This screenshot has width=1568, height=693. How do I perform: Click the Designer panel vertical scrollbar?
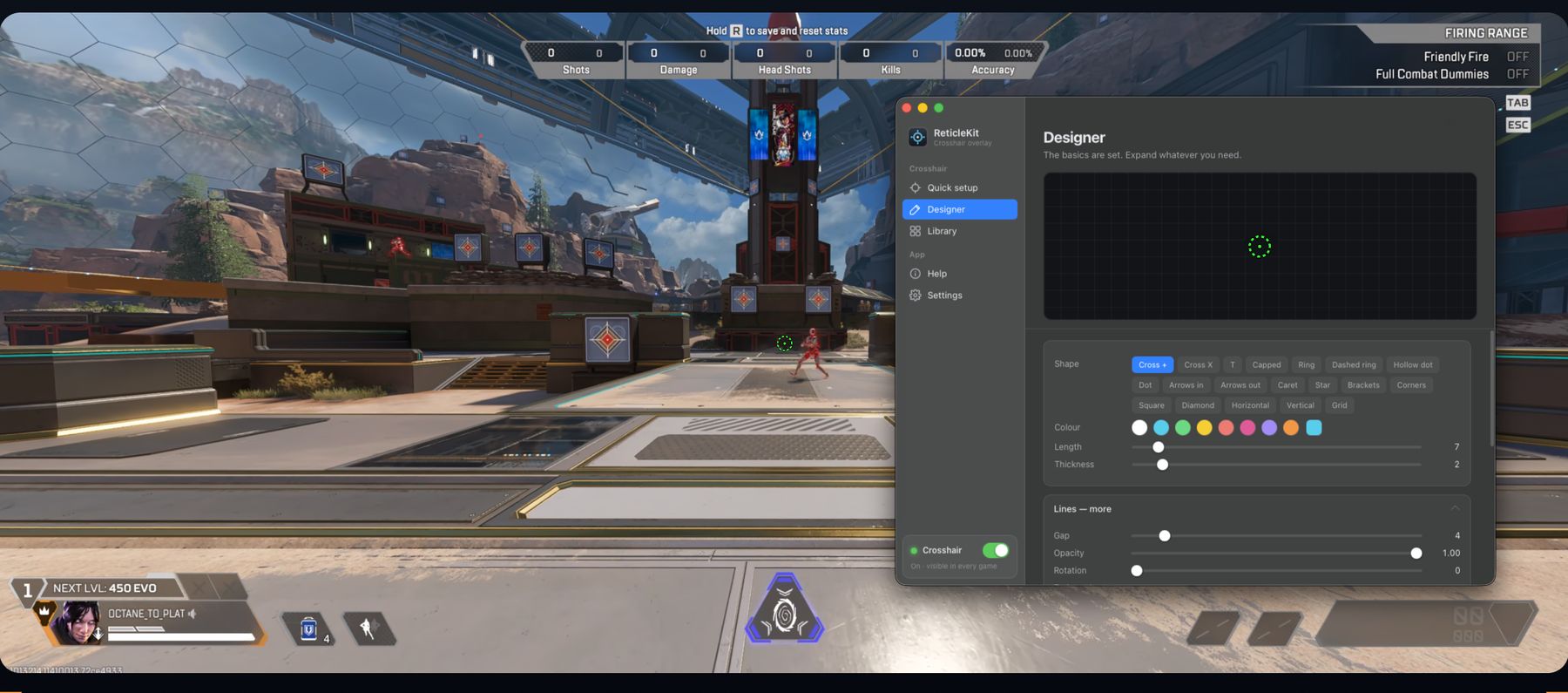[1490, 389]
